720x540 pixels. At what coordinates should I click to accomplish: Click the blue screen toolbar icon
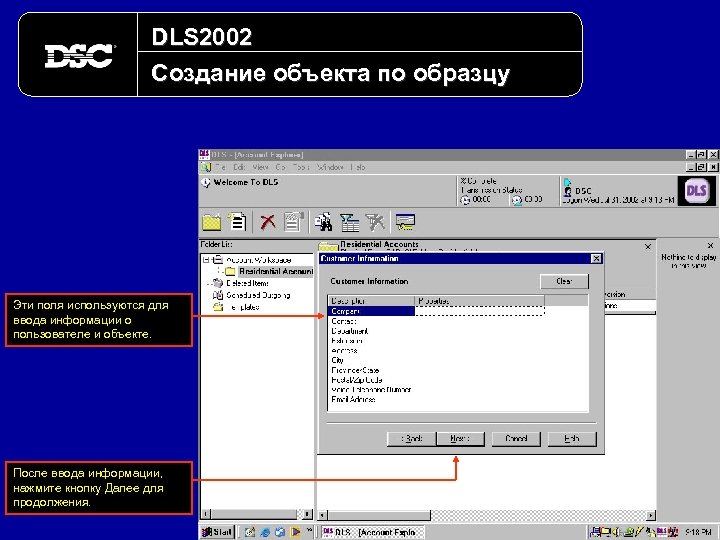[x=405, y=222]
